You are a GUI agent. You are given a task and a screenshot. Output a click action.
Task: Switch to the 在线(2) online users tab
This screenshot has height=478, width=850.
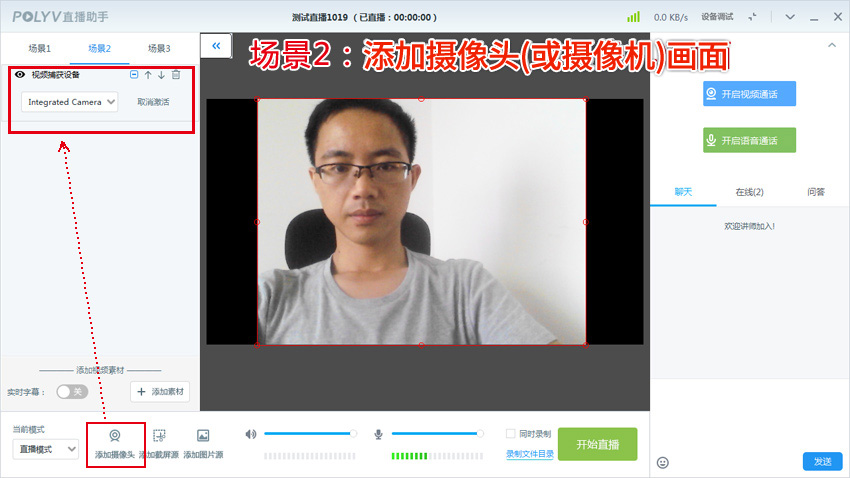749,192
